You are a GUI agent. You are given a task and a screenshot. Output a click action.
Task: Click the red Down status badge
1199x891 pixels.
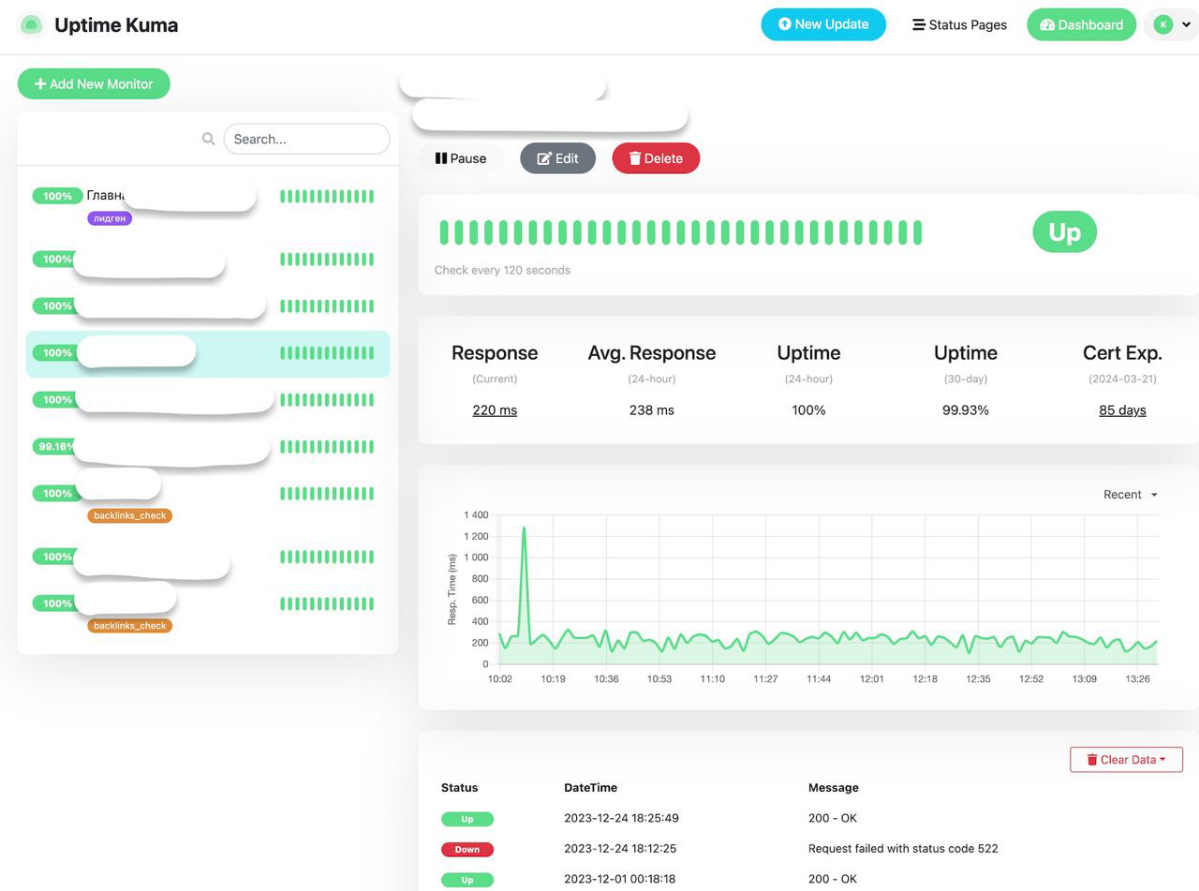[467, 849]
